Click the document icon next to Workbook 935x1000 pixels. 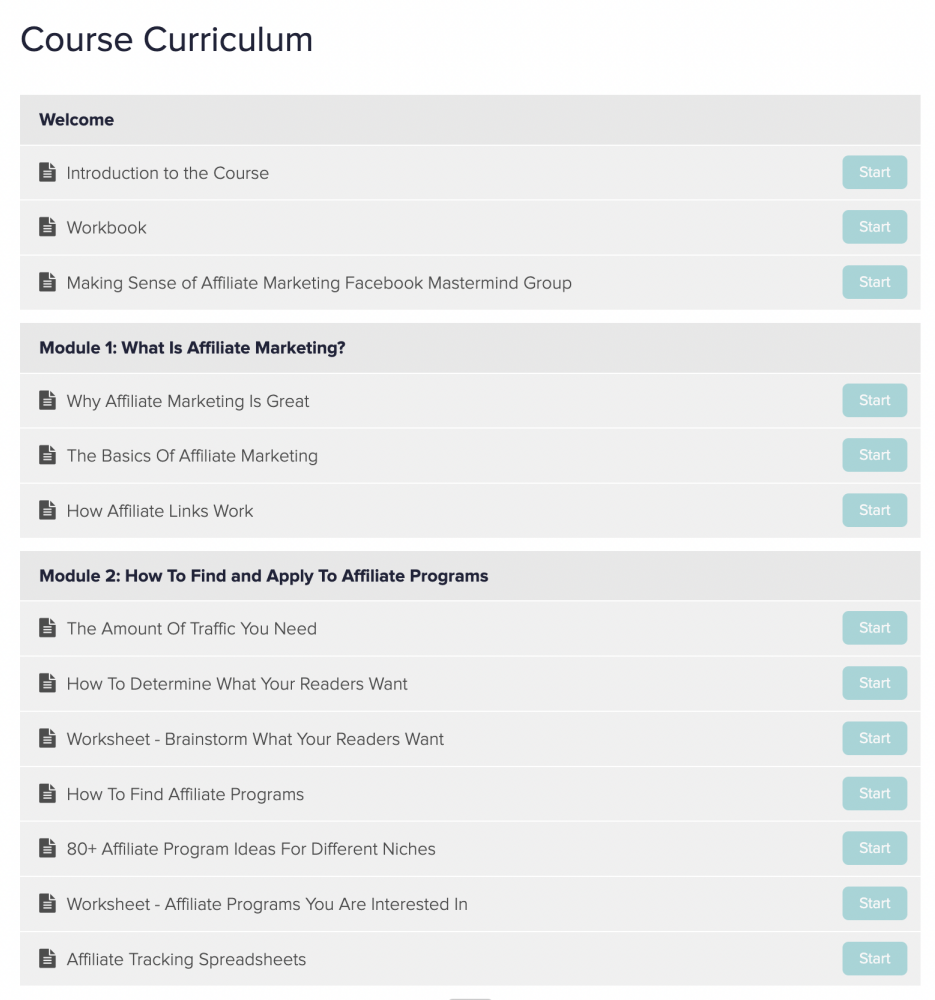47,227
